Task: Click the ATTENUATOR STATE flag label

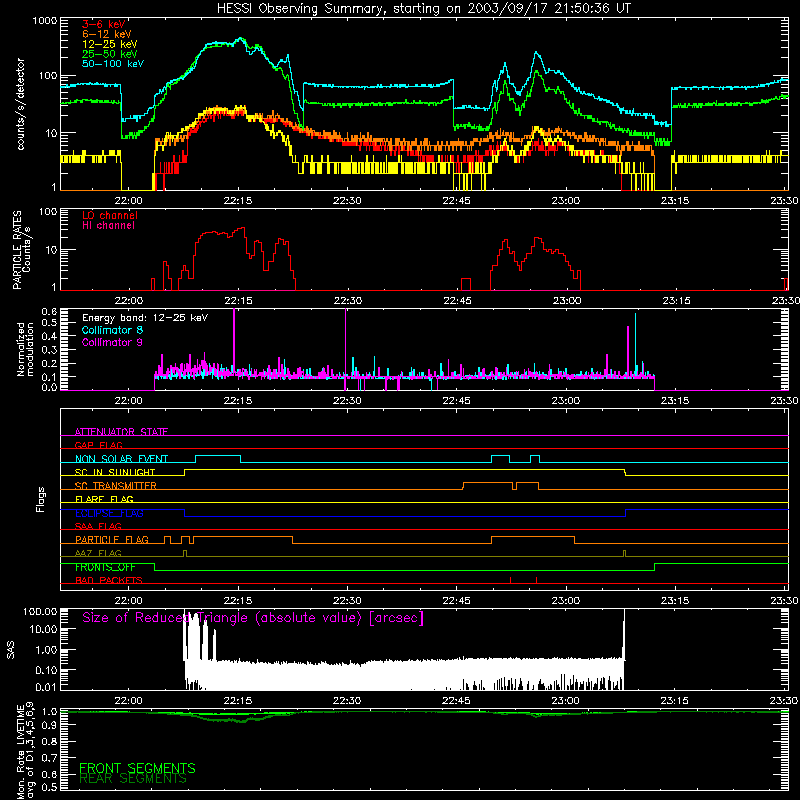Action: coord(121,432)
